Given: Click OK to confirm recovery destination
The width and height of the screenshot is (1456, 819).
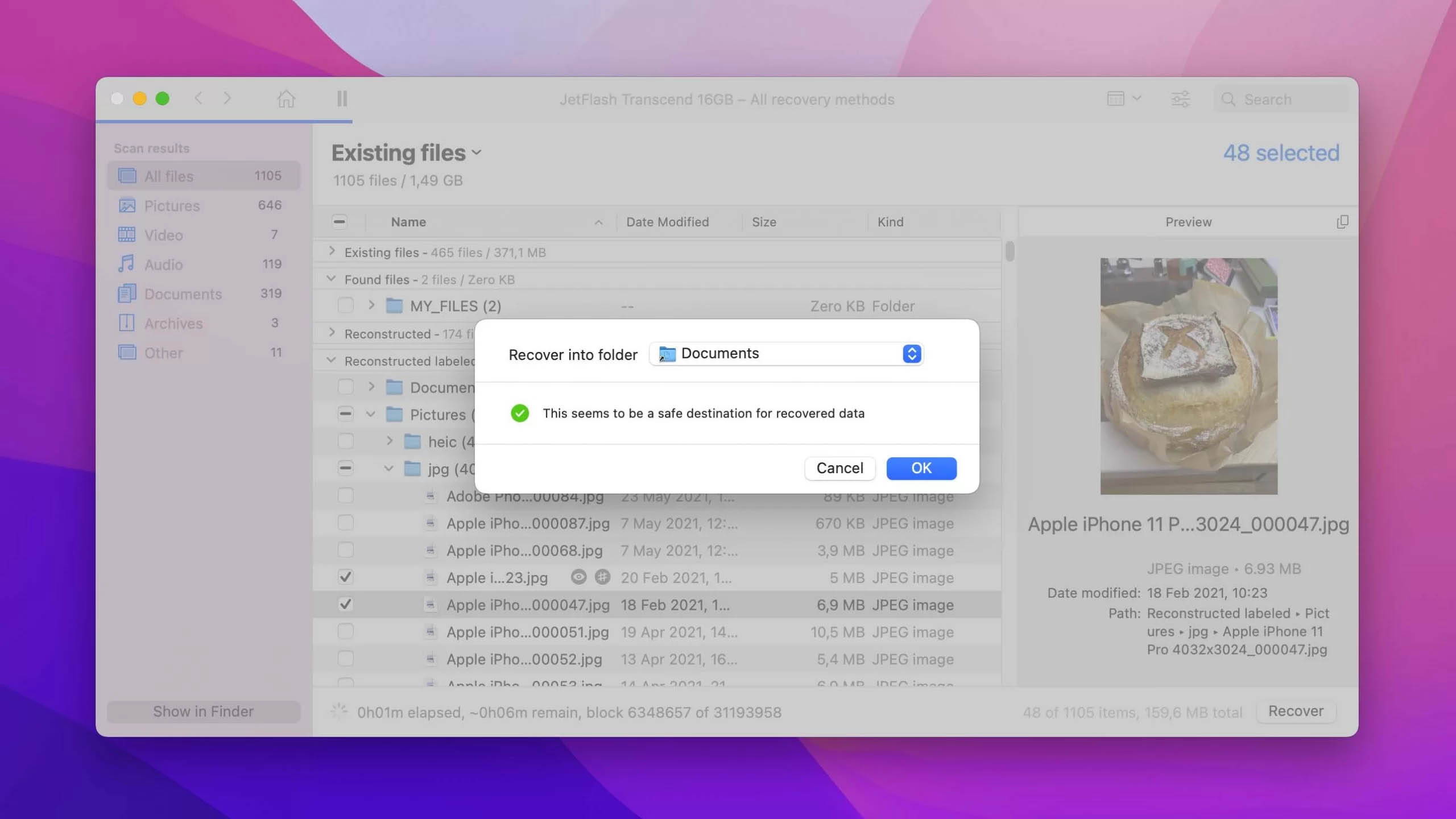Looking at the screenshot, I should pyautogui.click(x=920, y=468).
